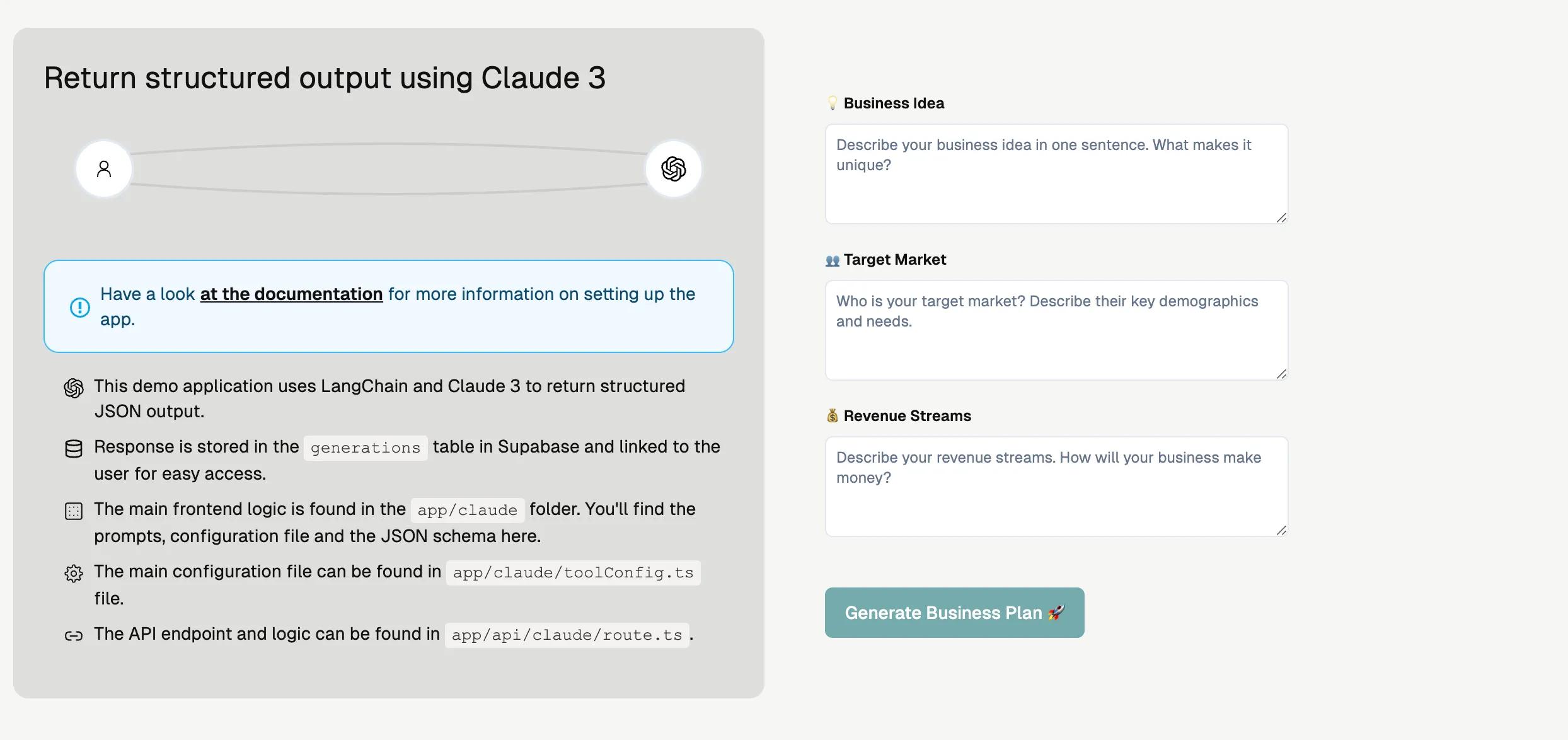Click the user avatar icon on left

(104, 168)
